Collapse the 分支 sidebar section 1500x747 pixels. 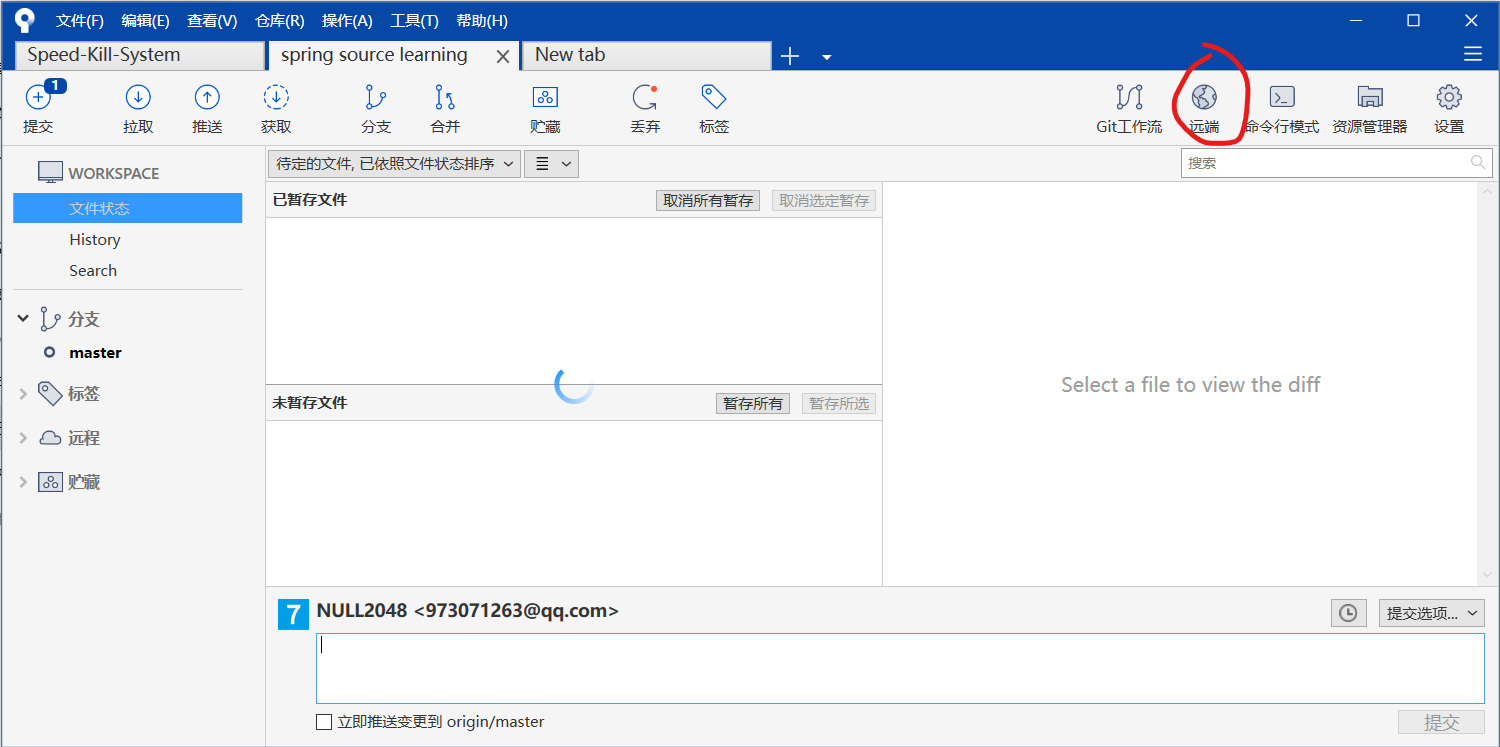click(x=23, y=319)
